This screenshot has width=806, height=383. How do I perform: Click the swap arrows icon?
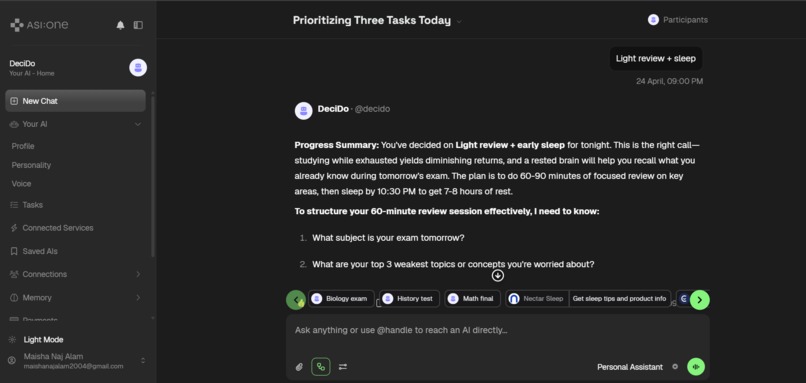[343, 367]
